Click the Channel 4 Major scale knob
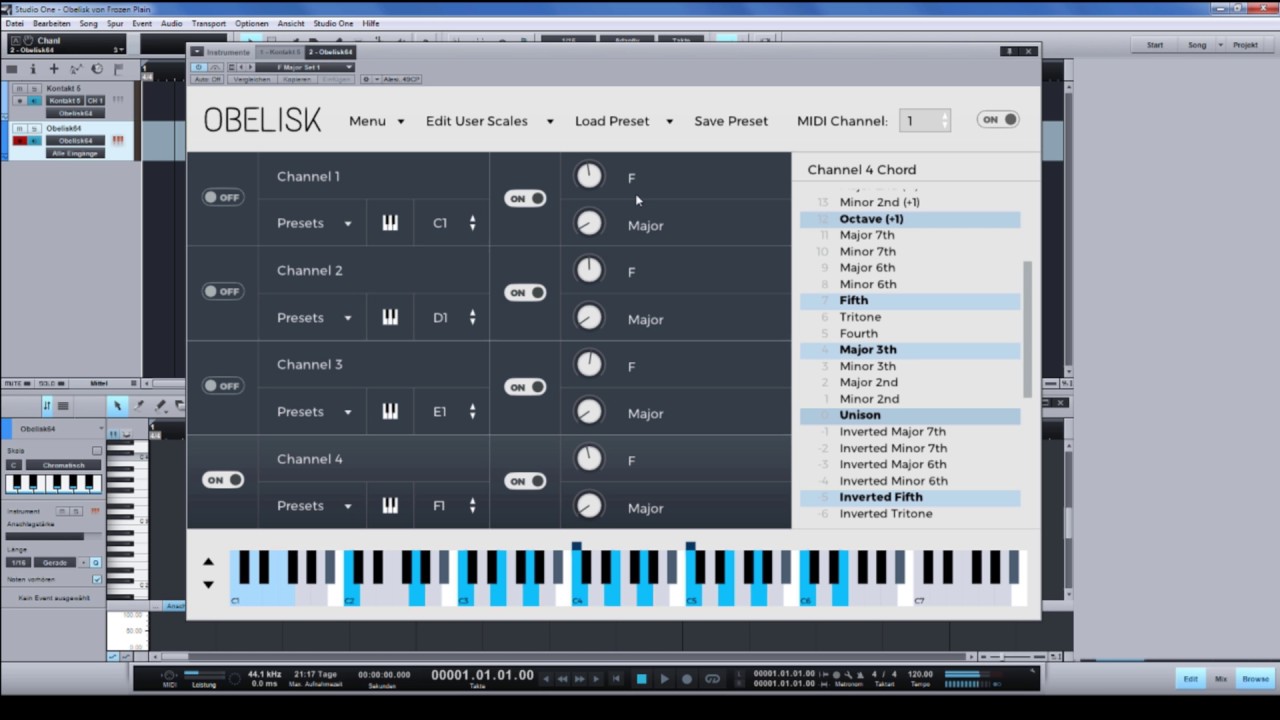Screen dimensions: 1280x720 coord(589,506)
